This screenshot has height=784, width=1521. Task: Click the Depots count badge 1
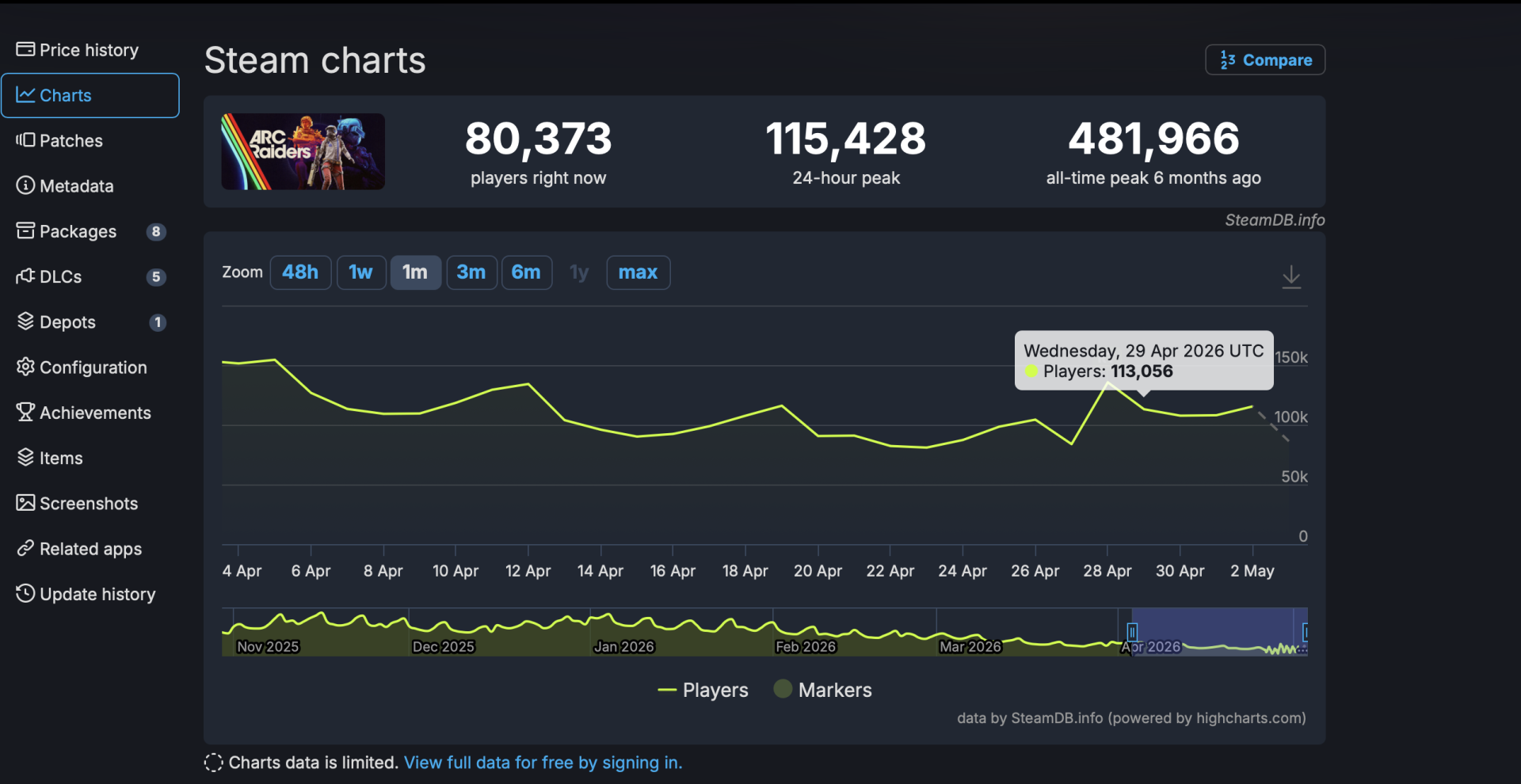pos(158,322)
